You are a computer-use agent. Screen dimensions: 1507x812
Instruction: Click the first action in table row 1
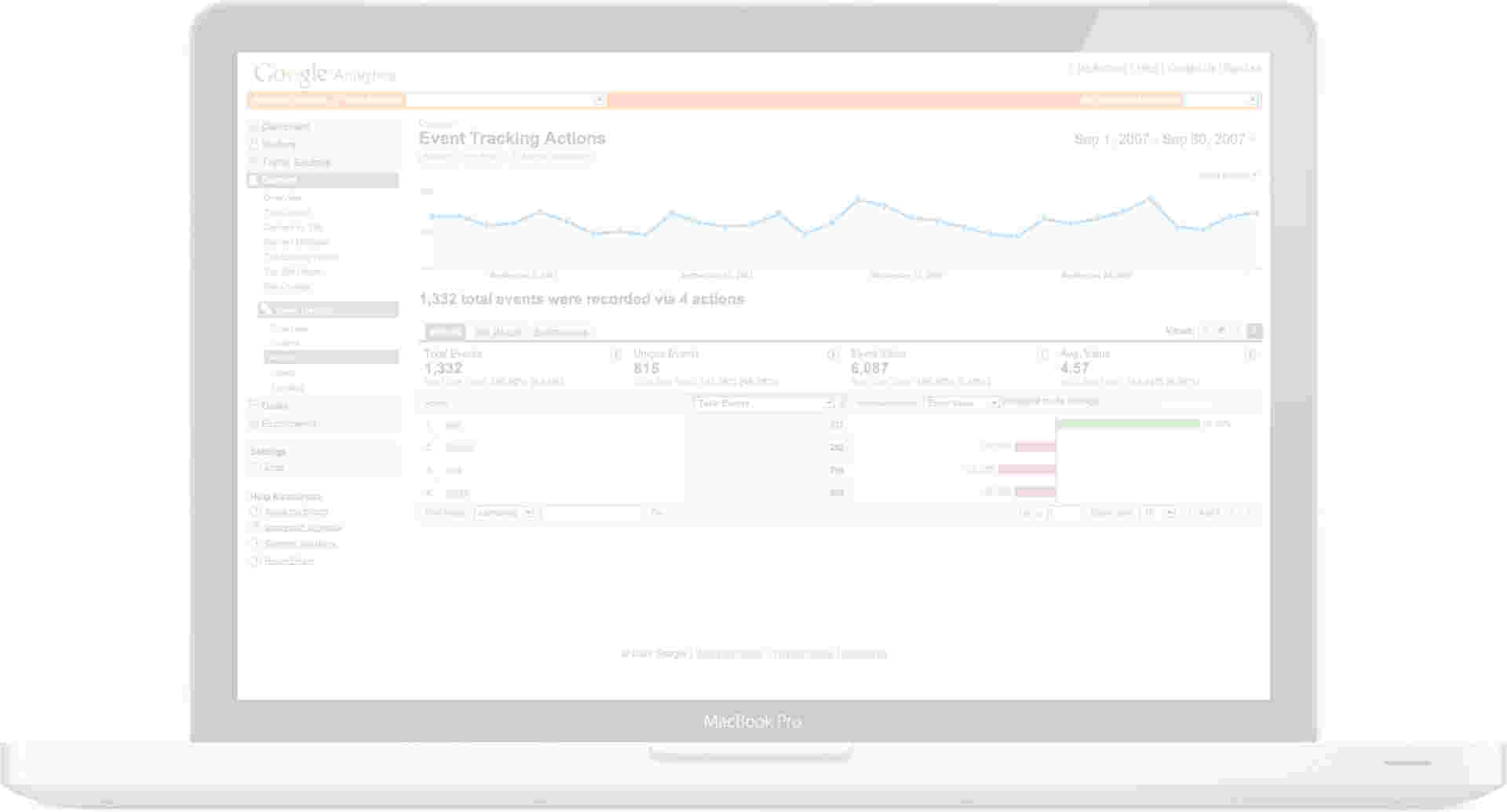tap(454, 425)
